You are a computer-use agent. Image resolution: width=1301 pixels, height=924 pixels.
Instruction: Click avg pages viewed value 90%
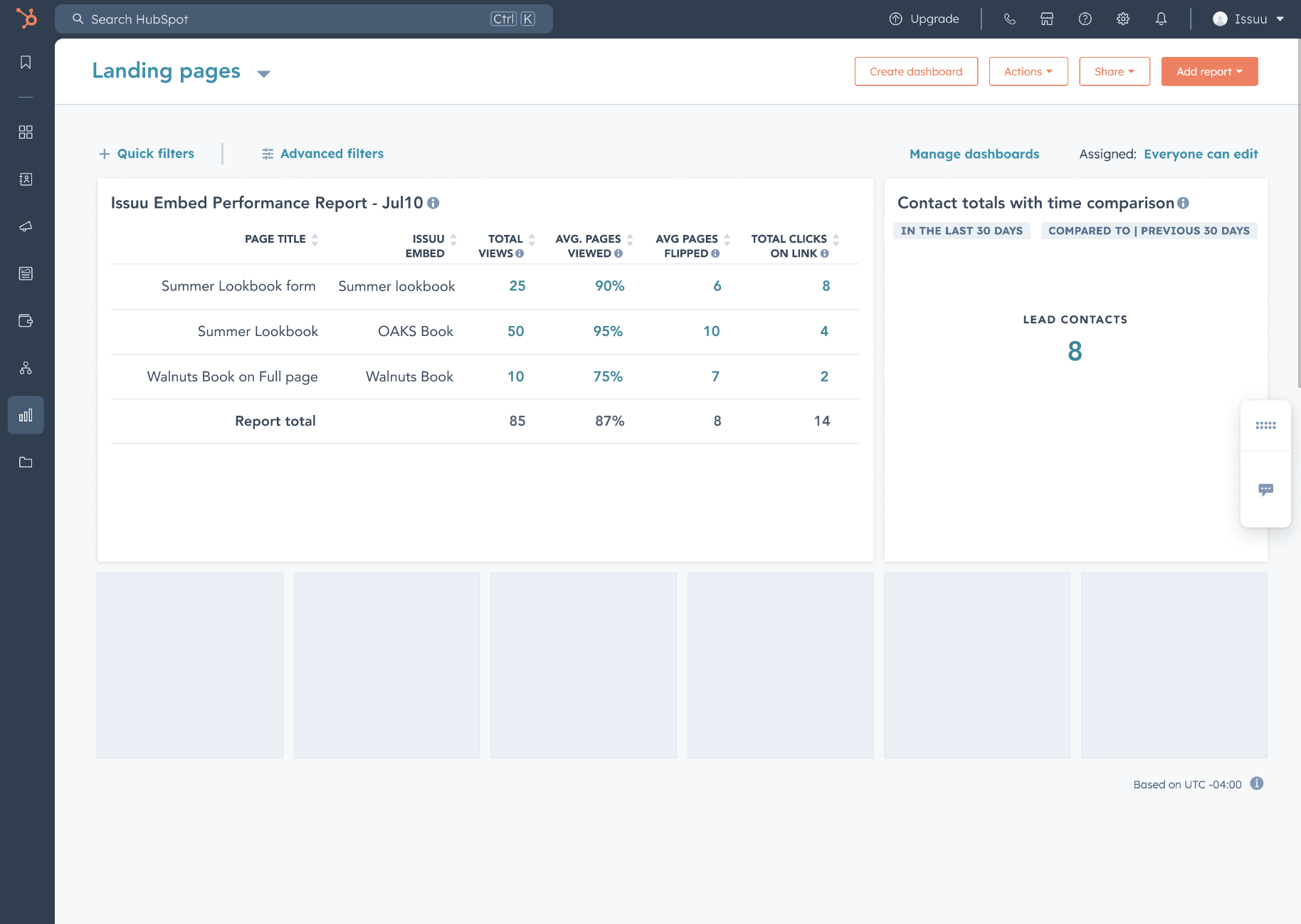pyautogui.click(x=610, y=286)
